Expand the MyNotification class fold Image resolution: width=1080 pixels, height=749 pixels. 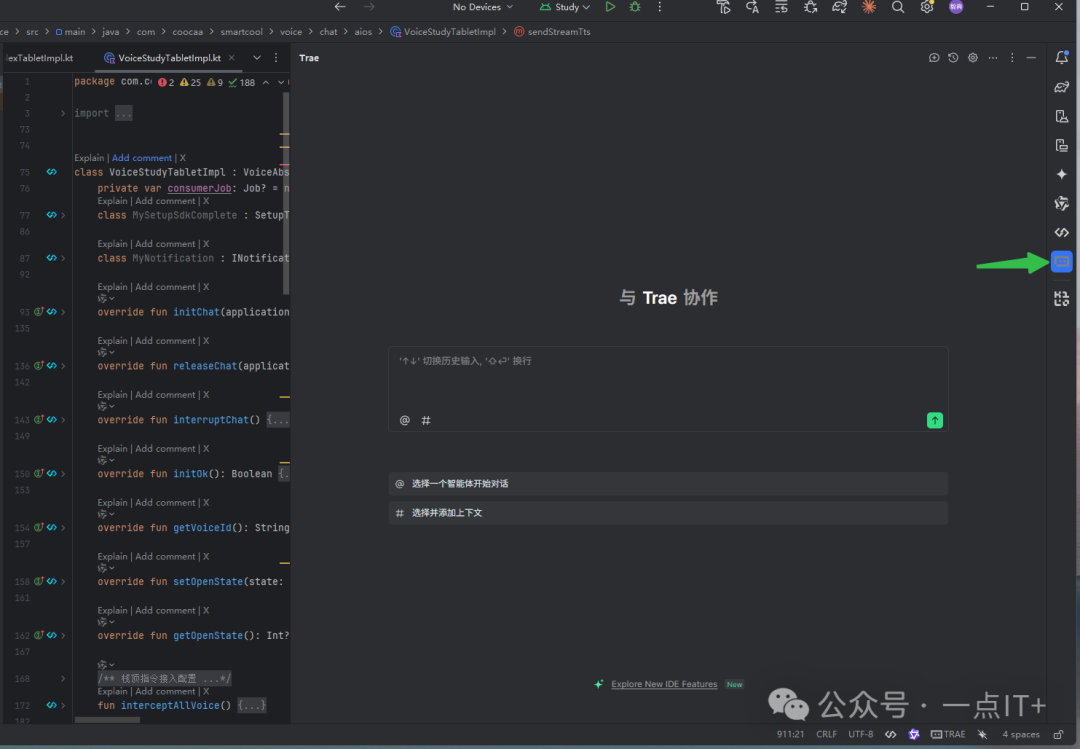coord(63,258)
